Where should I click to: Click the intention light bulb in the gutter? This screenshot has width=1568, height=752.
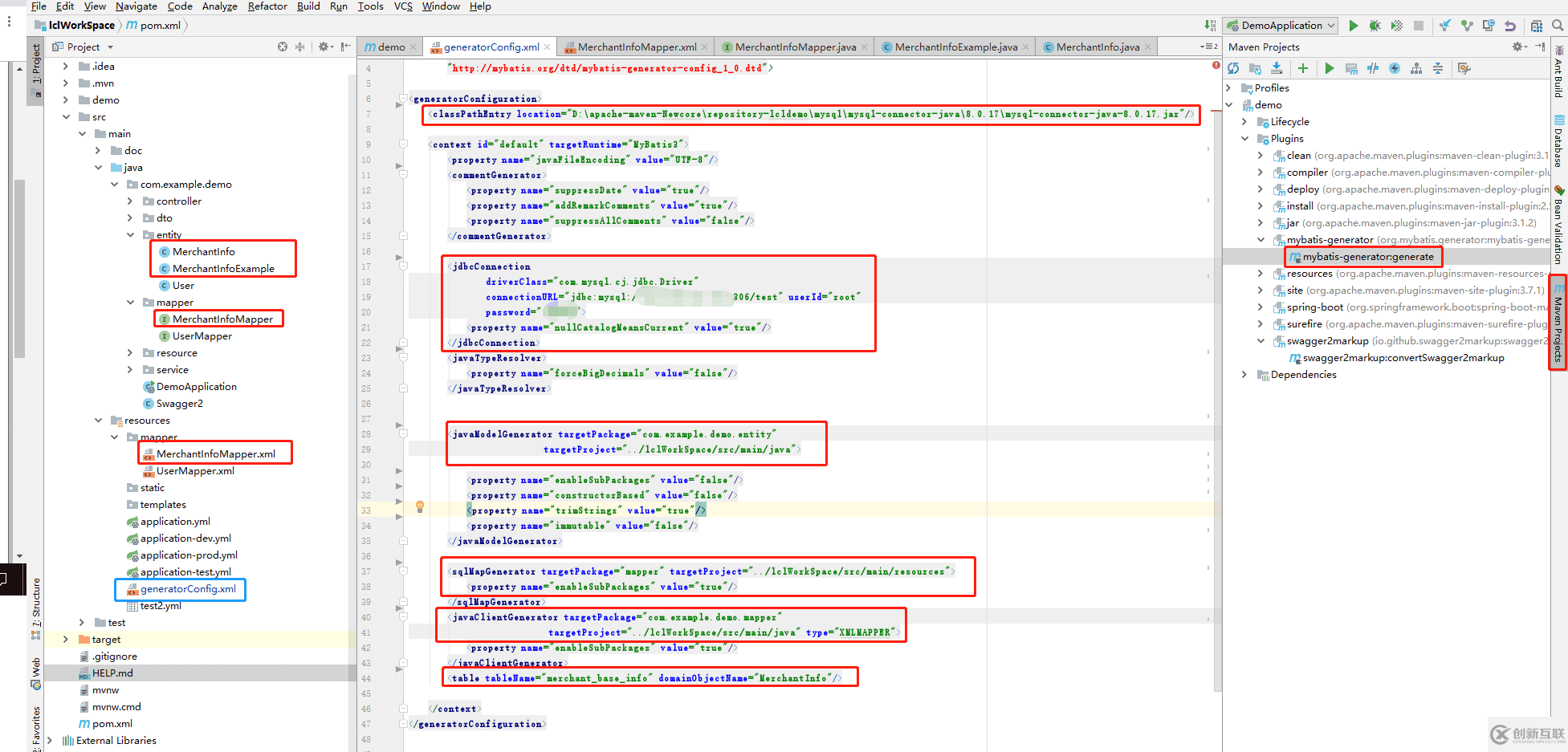pos(419,507)
